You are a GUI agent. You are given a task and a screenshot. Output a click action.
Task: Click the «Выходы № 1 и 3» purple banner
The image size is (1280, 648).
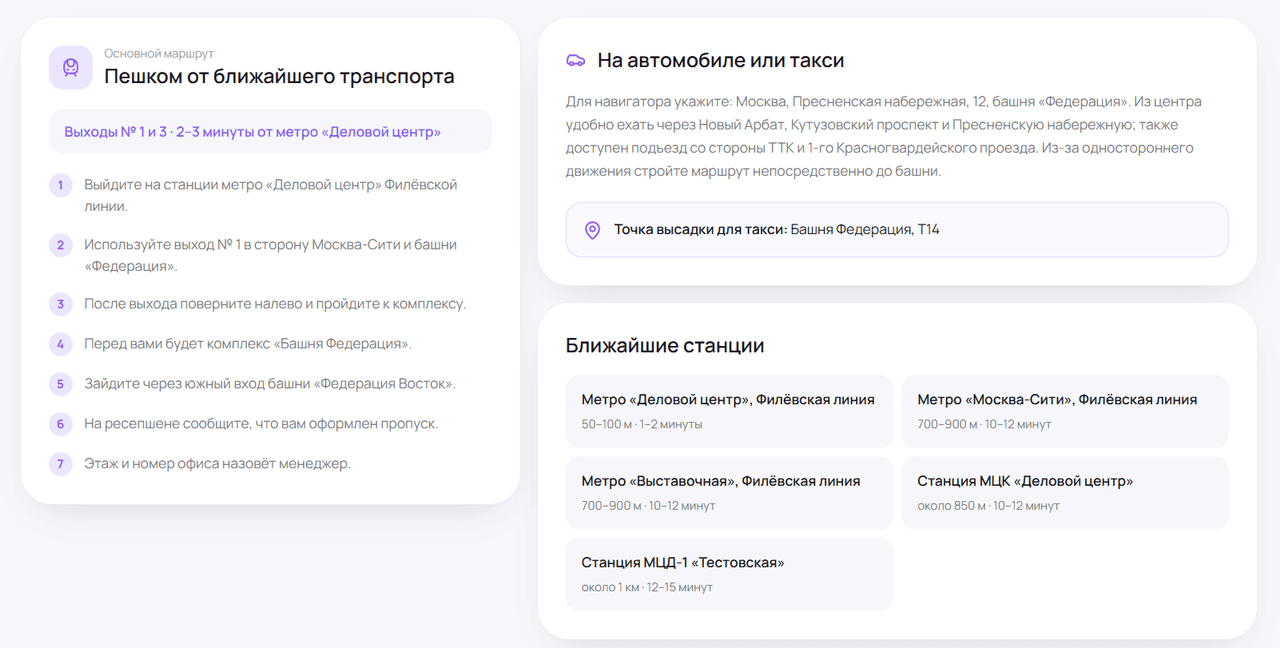pos(270,131)
